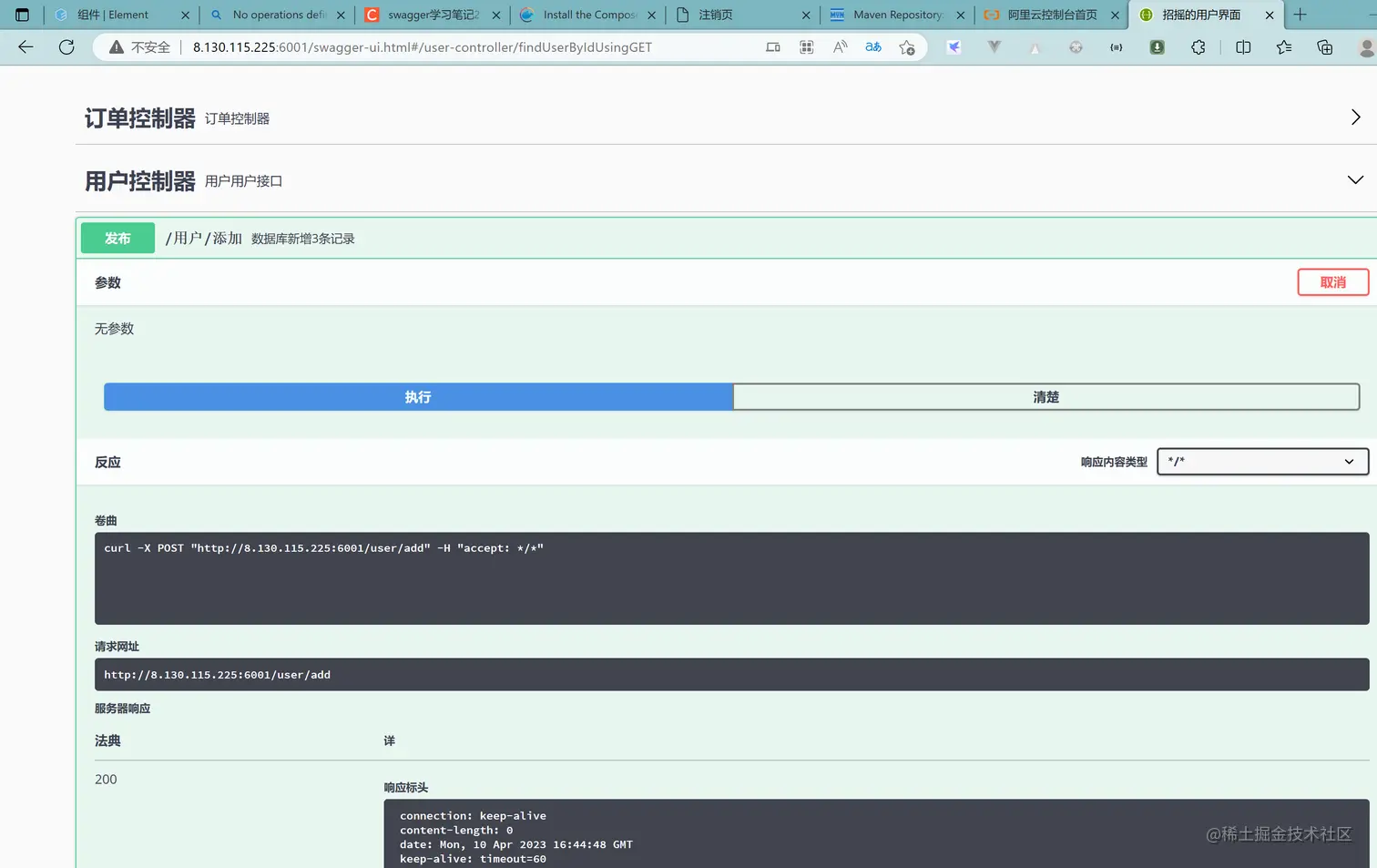Open the extensions puzzle icon
Screen dimensions: 1377x868
[x=1198, y=47]
